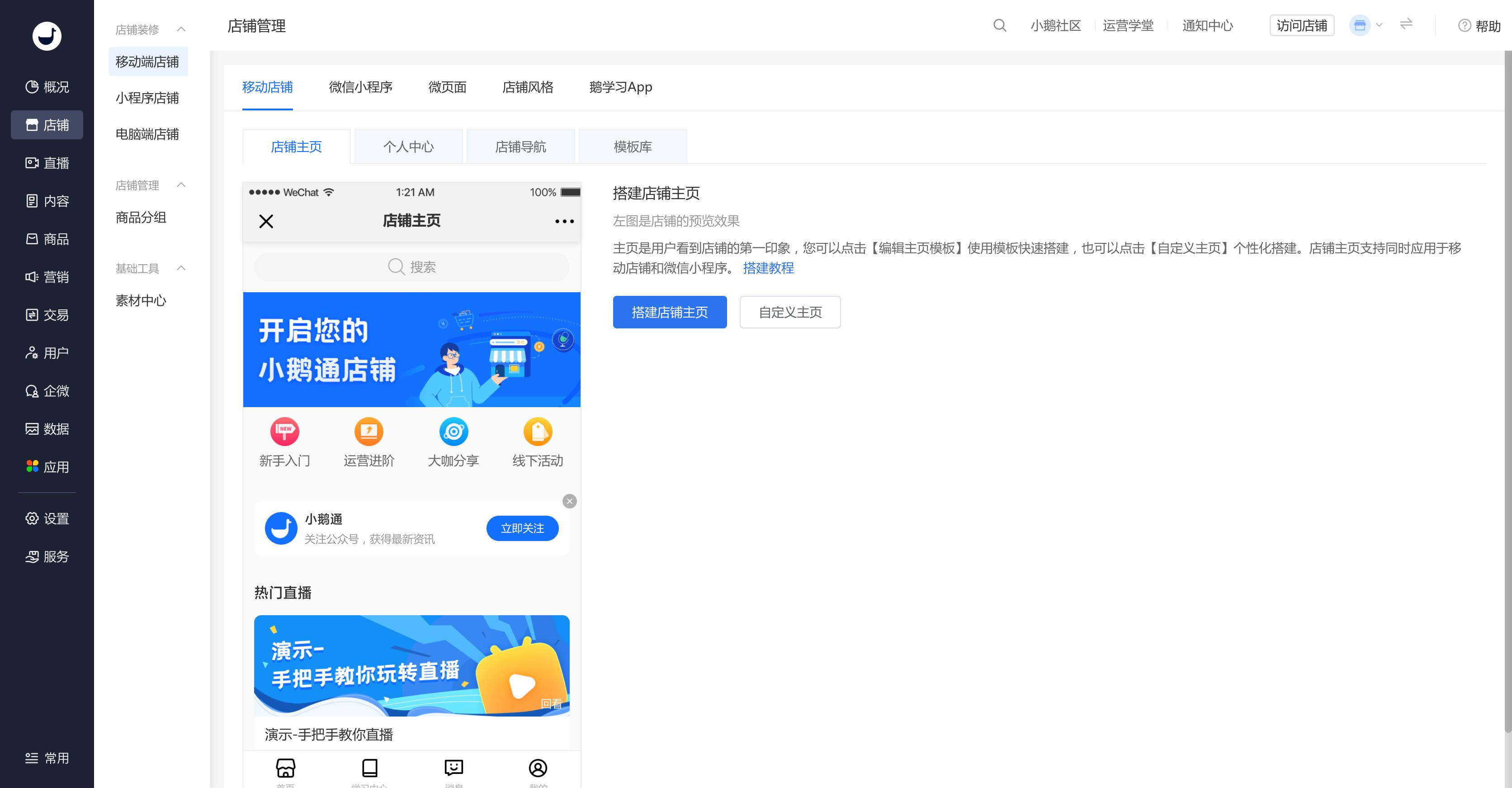This screenshot has height=788, width=1512.
Task: Open the 应用 apps section in sidebar
Action: click(47, 467)
